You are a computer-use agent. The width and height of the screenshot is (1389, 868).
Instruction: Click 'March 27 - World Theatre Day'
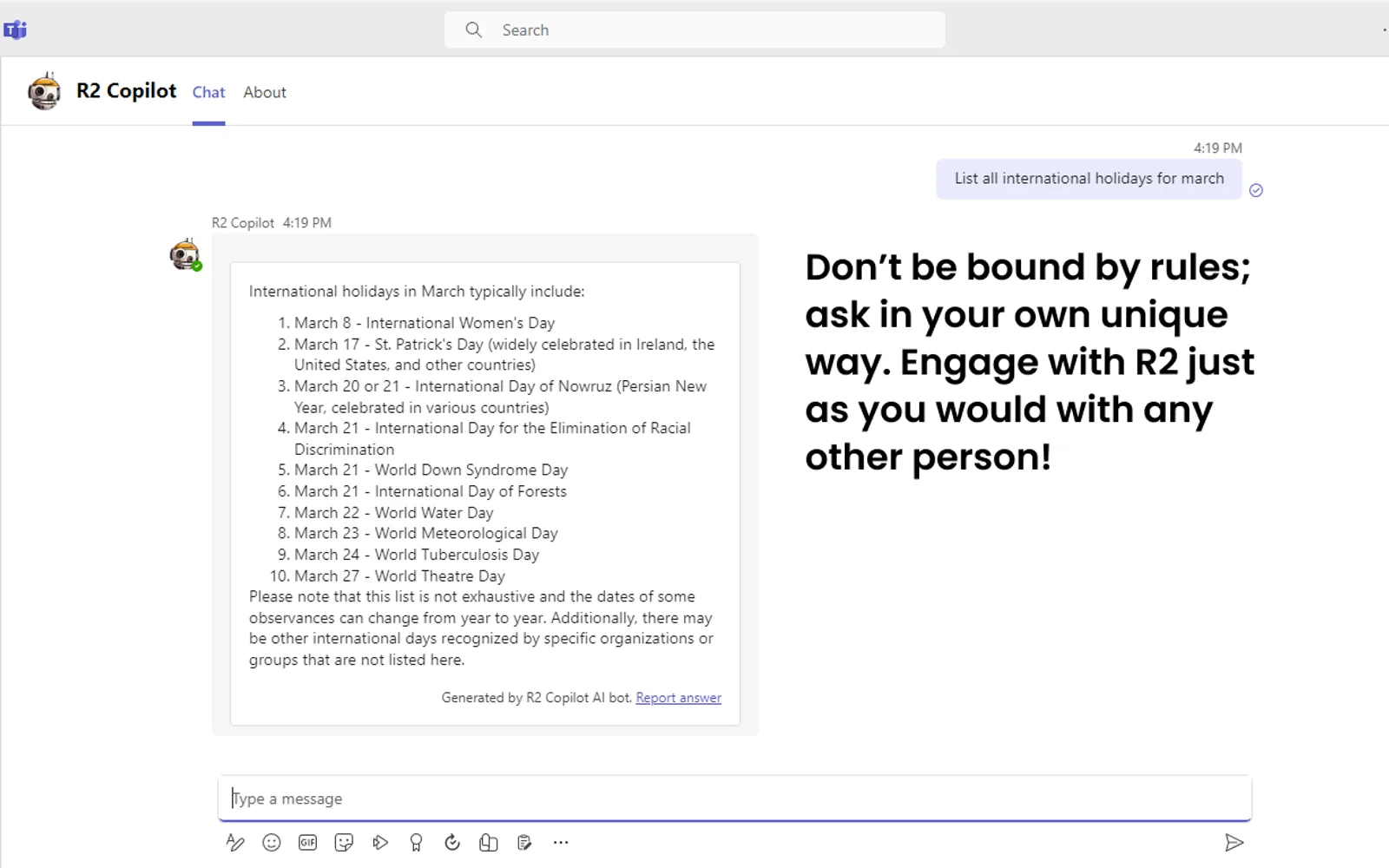[399, 576]
